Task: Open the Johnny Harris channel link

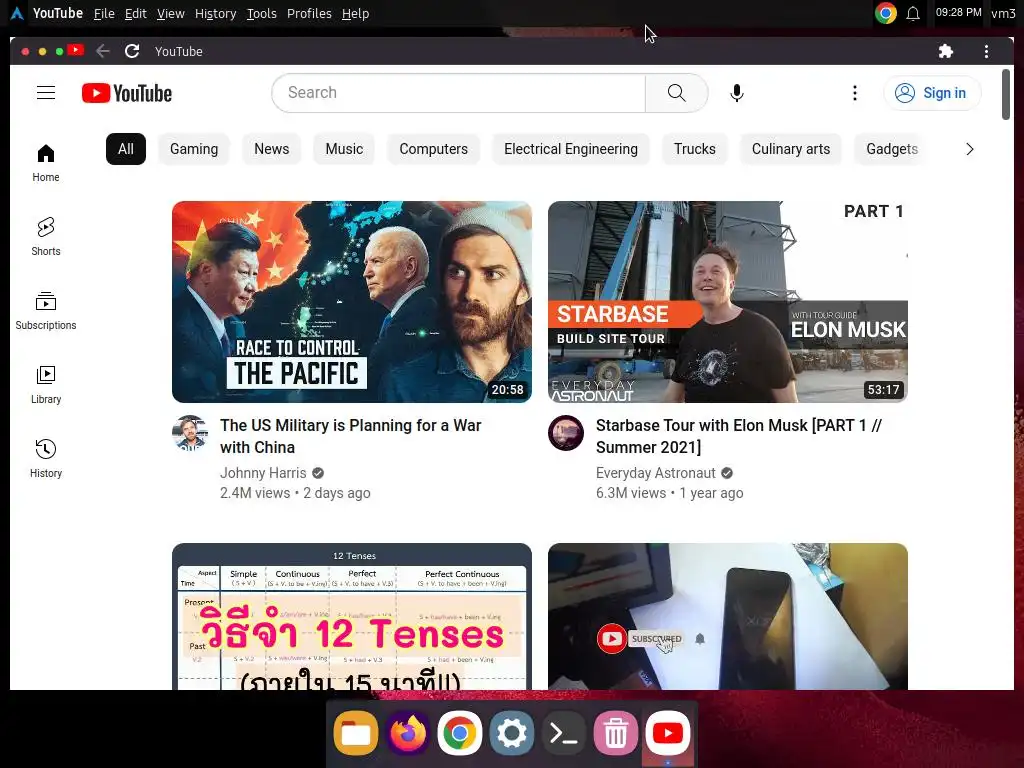Action: click(x=263, y=473)
